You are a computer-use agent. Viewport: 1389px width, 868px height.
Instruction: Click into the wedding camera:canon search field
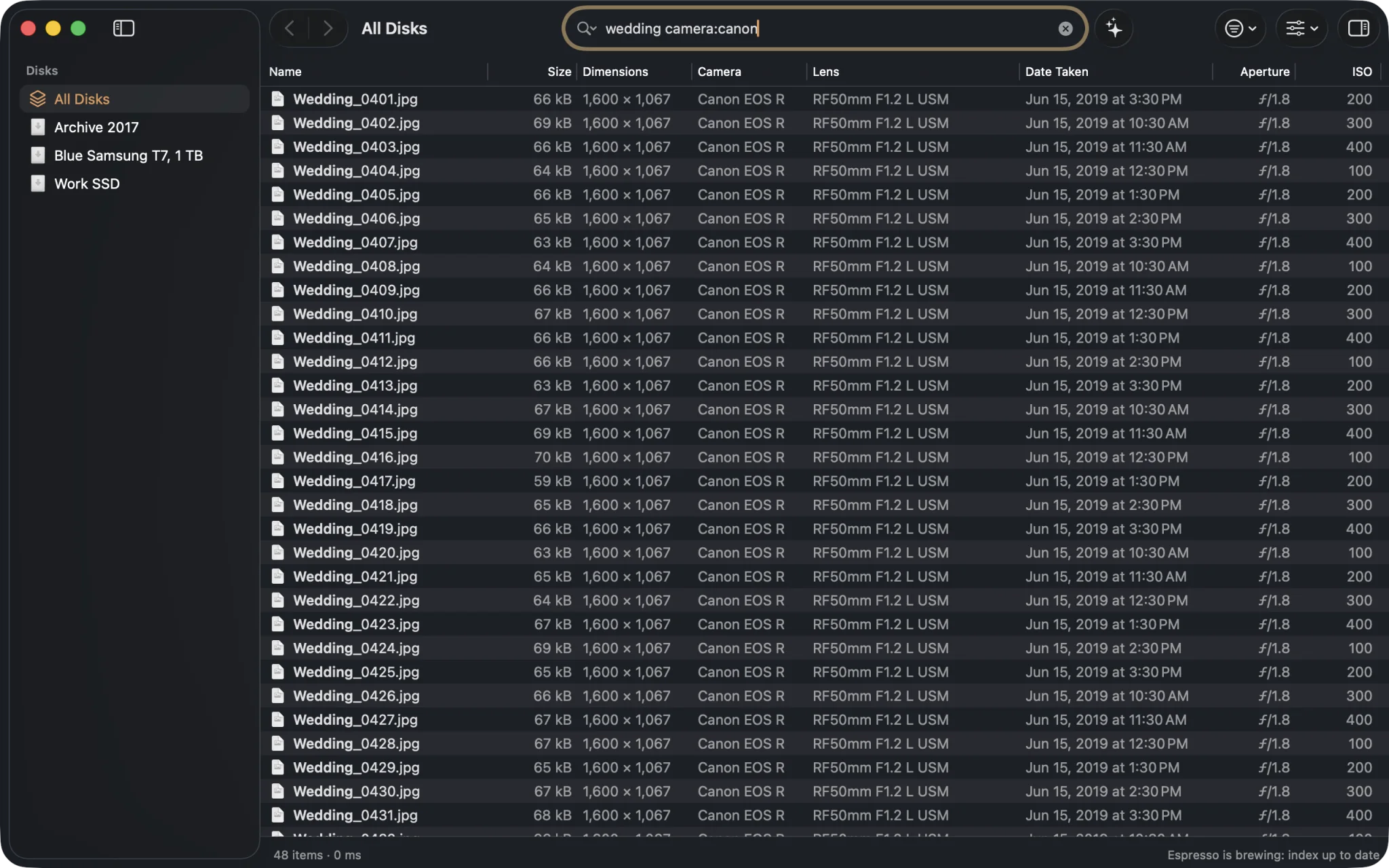[x=825, y=28]
